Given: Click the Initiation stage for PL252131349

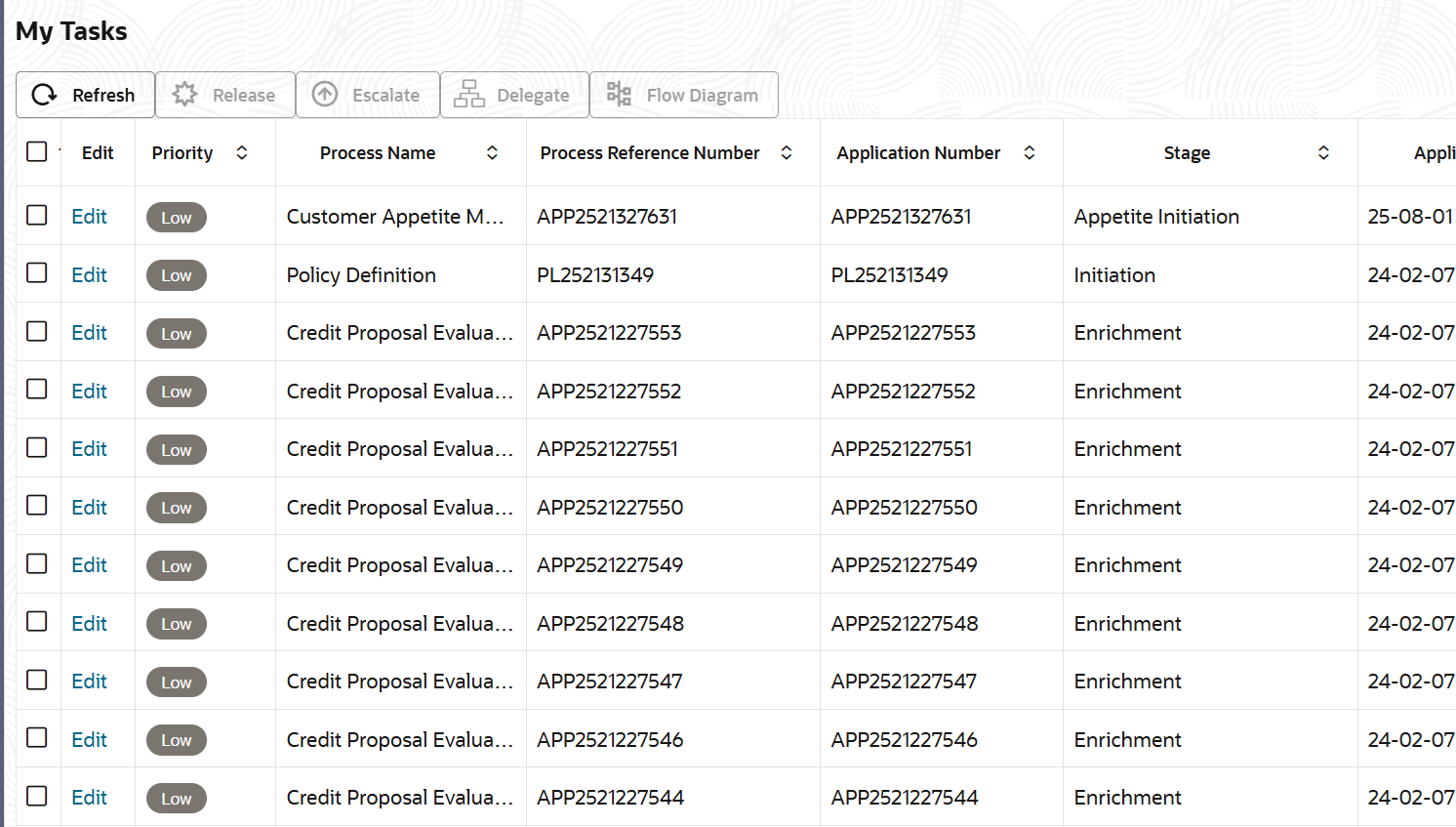Looking at the screenshot, I should [x=1114, y=275].
